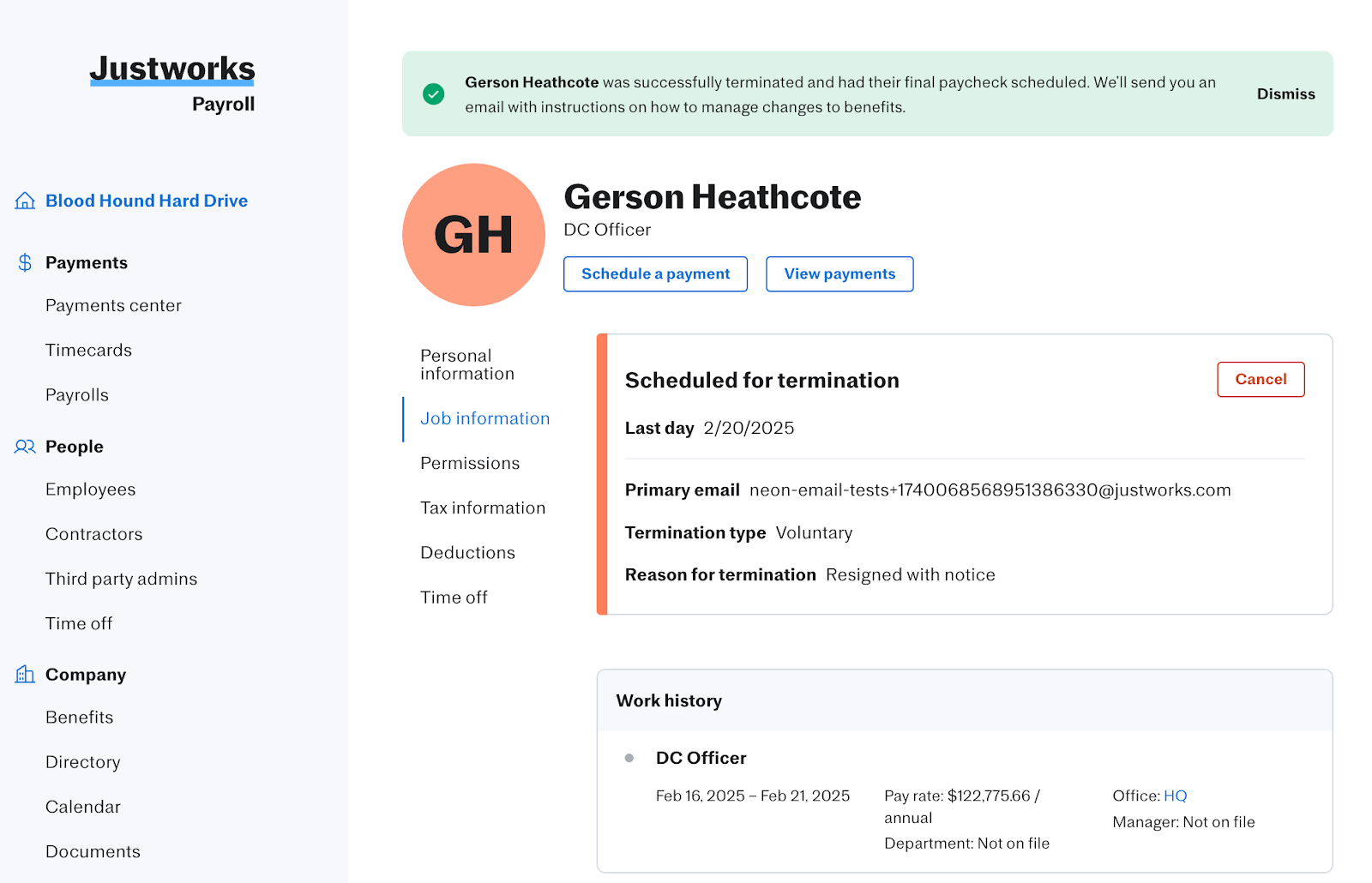Image resolution: width=1372 pixels, height=883 pixels.
Task: Cancel the scheduled termination
Action: [x=1261, y=379]
